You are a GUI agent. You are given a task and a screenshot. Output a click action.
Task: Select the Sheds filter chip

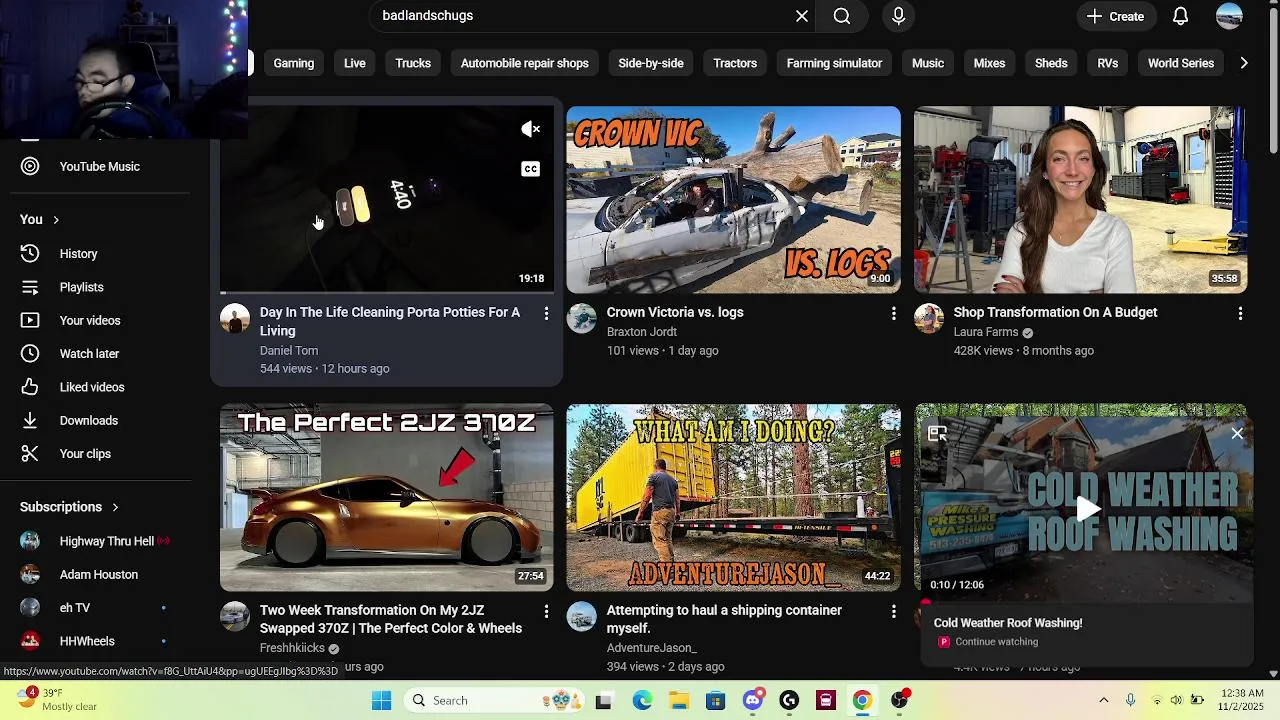pyautogui.click(x=1051, y=63)
